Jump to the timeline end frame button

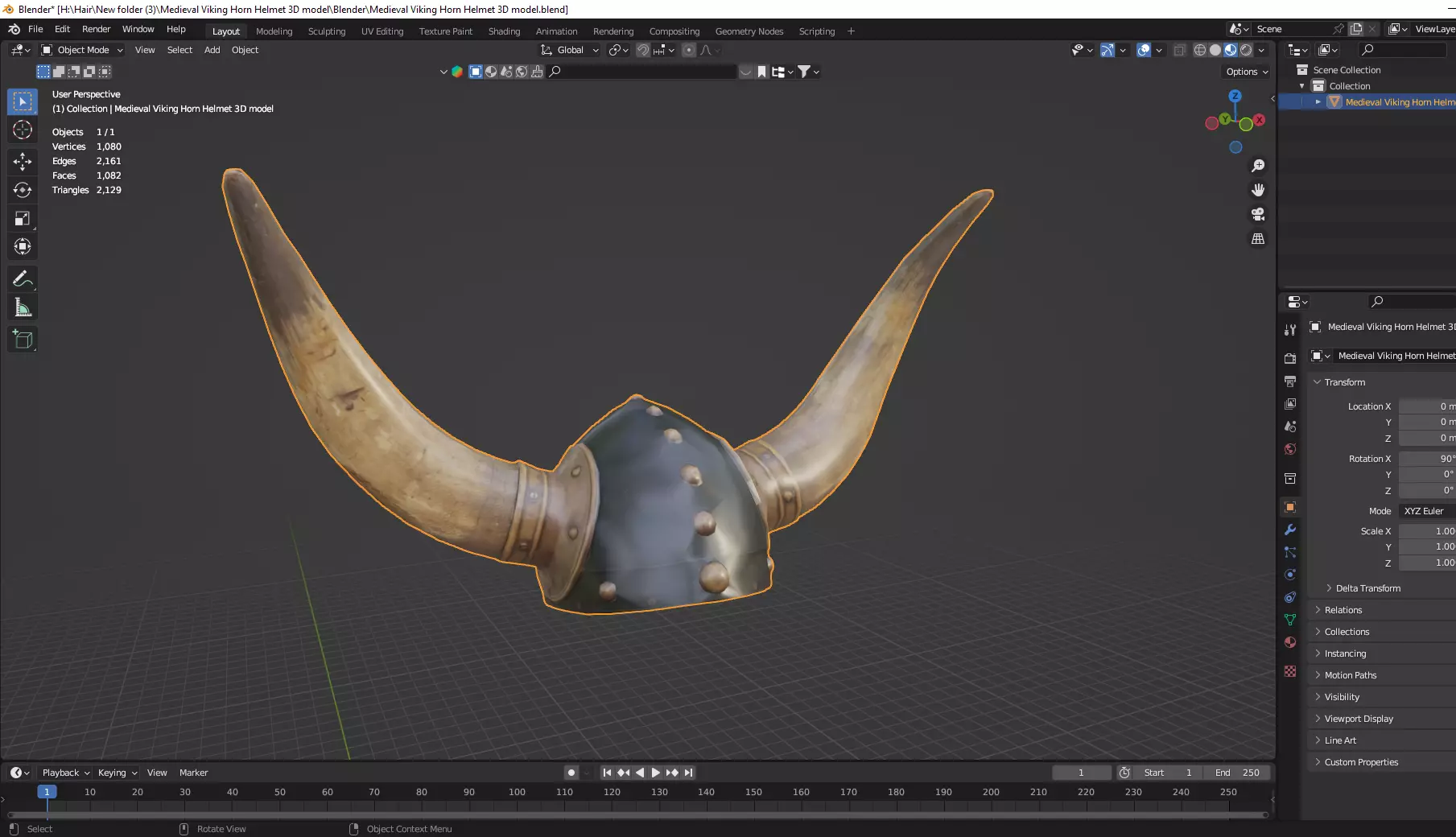coord(688,773)
